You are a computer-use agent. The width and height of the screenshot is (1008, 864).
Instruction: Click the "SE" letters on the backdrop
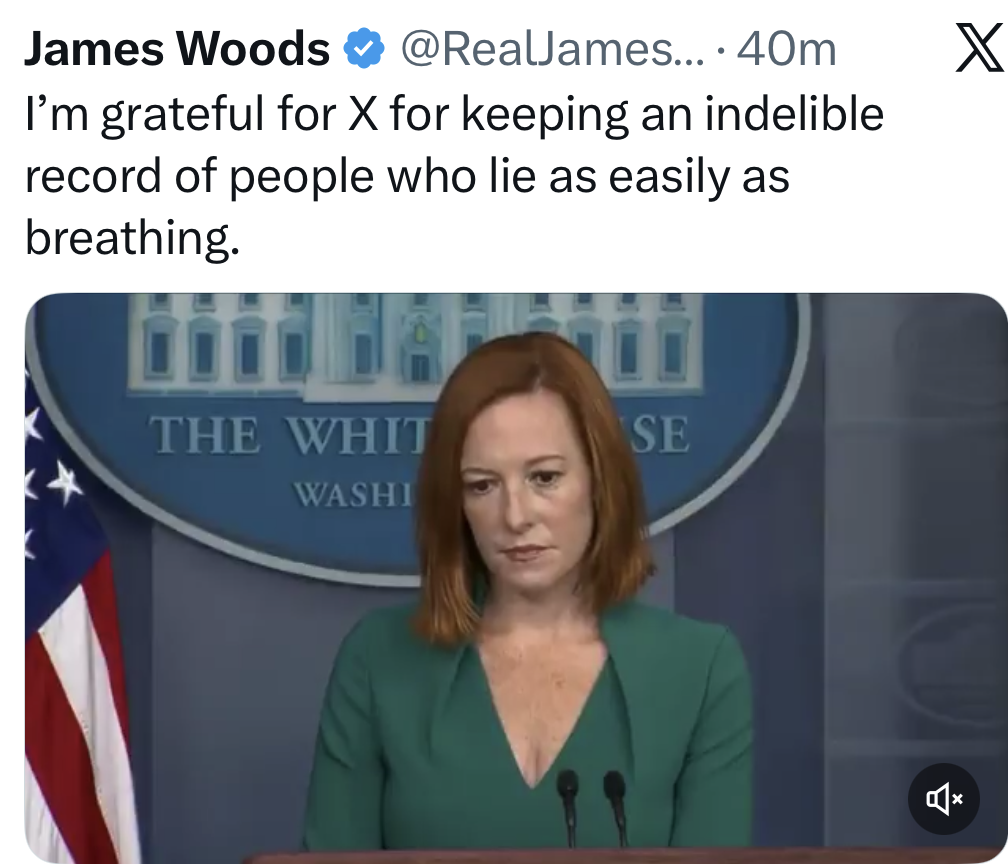coord(659,435)
